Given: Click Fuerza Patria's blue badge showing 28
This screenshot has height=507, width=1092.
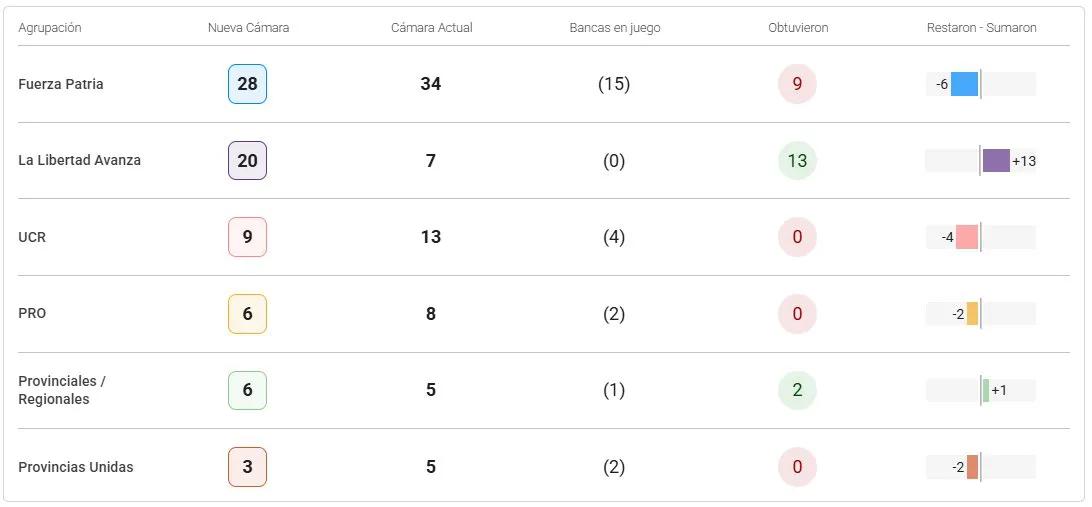Looking at the screenshot, I should 247,84.
